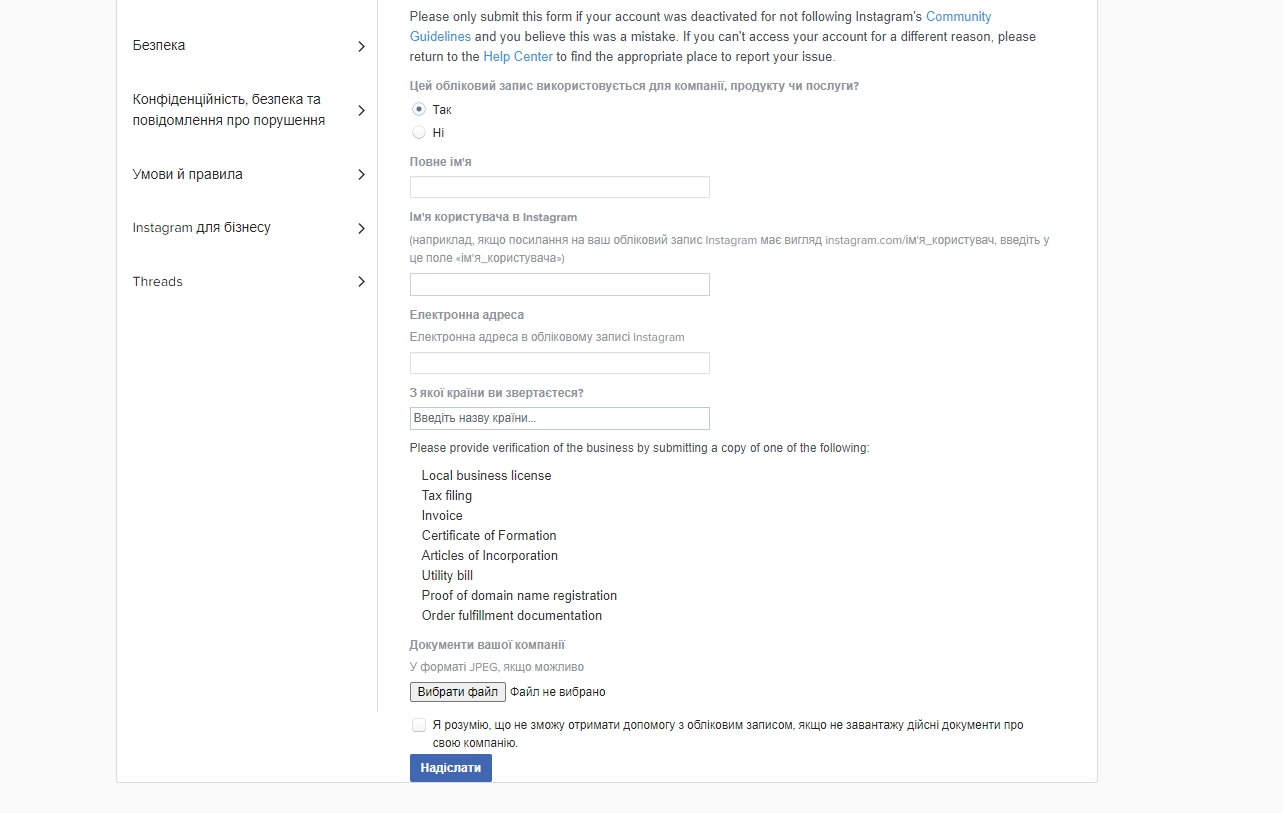
Task: Select the Так radio button
Action: pos(419,109)
